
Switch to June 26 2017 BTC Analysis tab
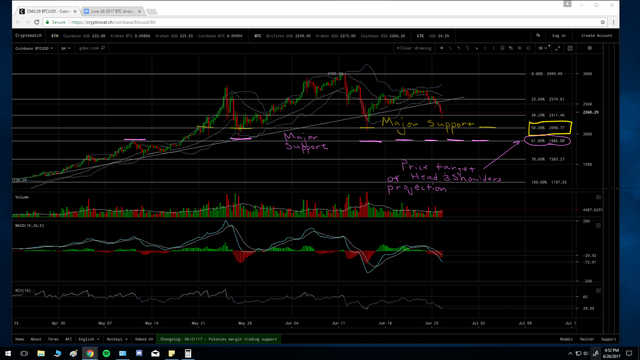112,11
